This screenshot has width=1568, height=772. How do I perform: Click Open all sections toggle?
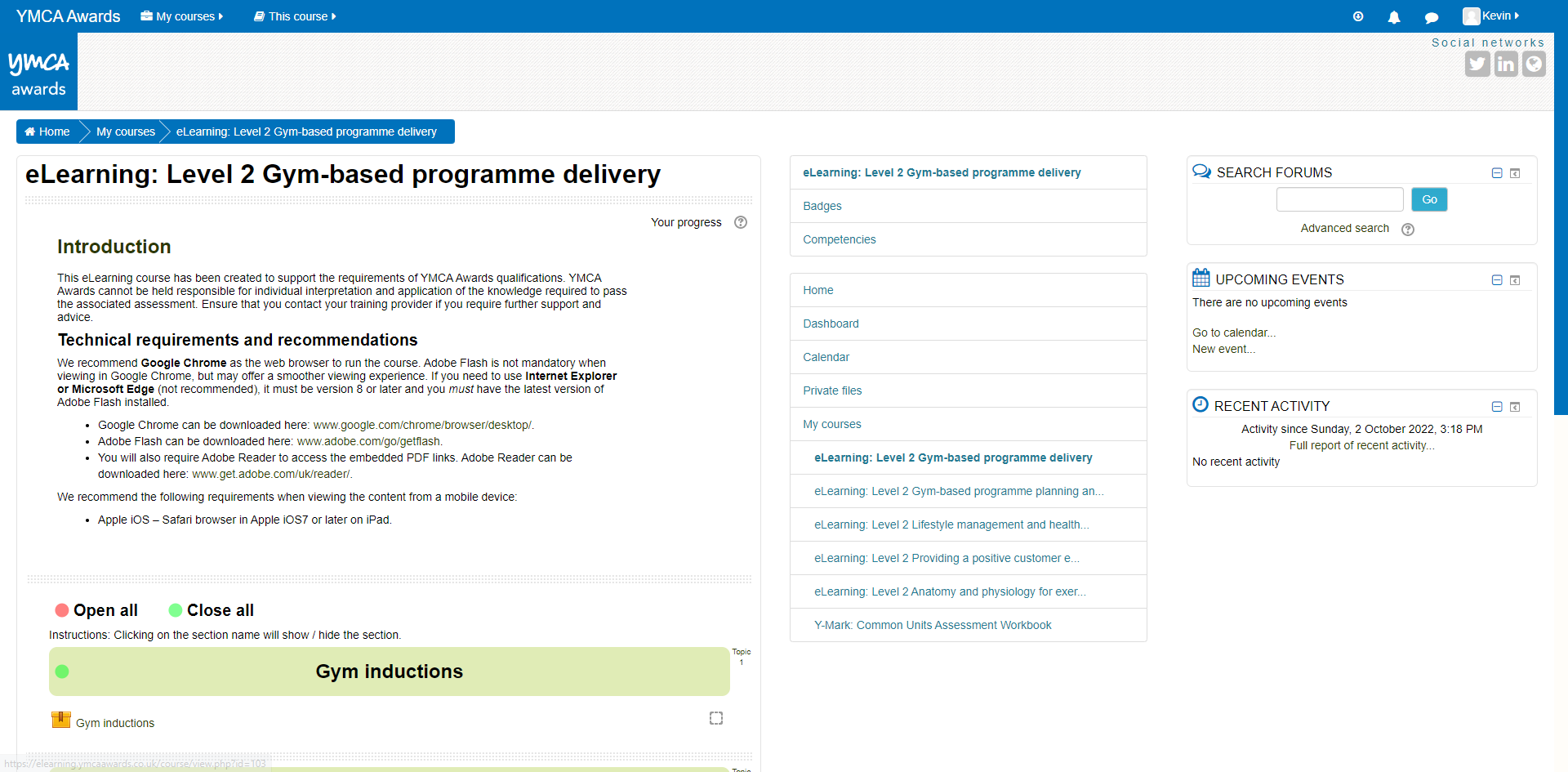pyautogui.click(x=96, y=610)
